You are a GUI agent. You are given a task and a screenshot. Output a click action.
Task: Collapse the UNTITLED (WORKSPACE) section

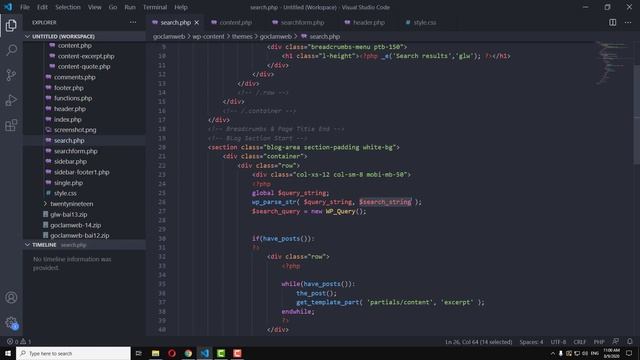click(84, 36)
